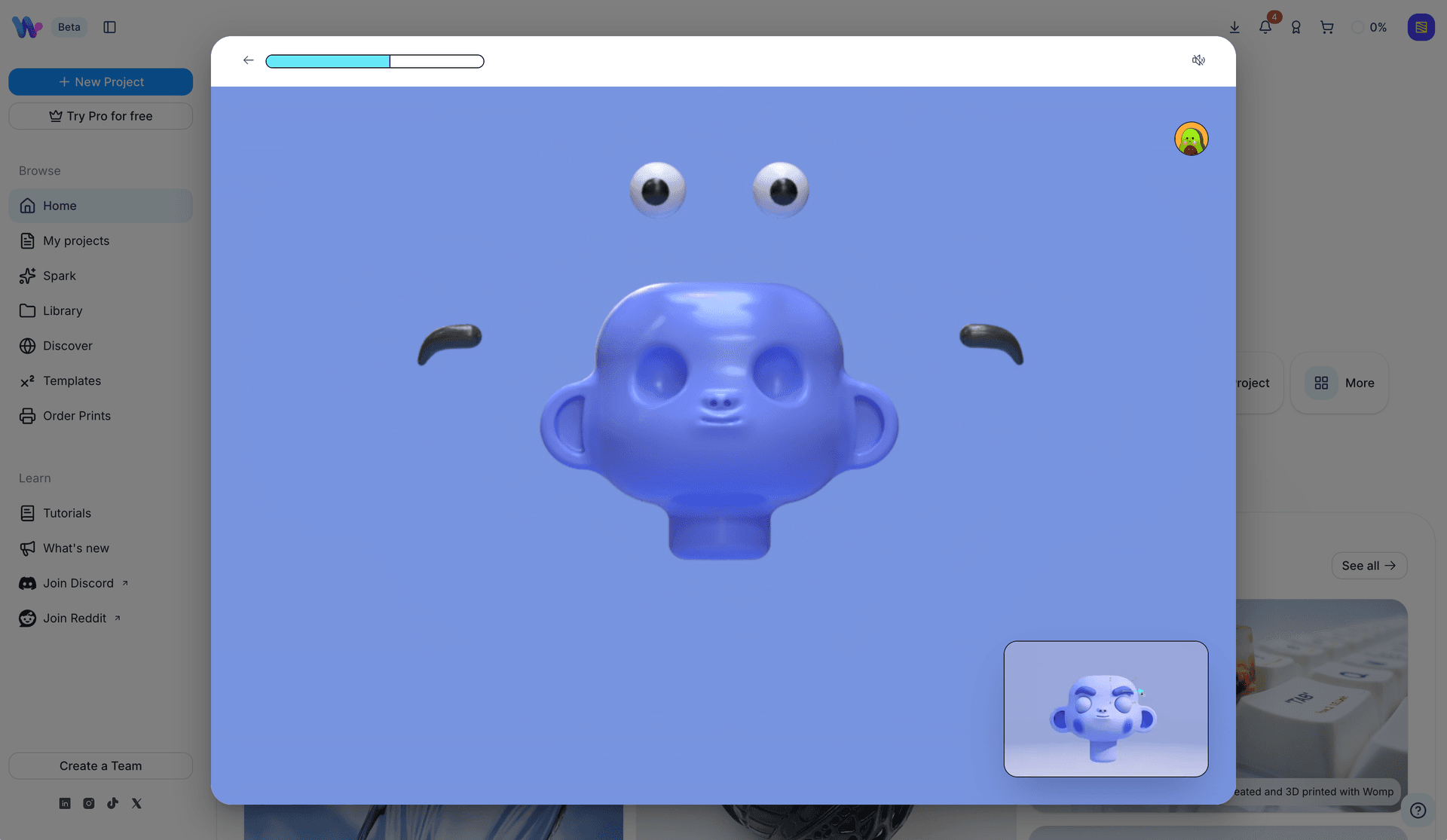This screenshot has height=840, width=1447.
Task: Switch to My projects
Action: [x=75, y=240]
